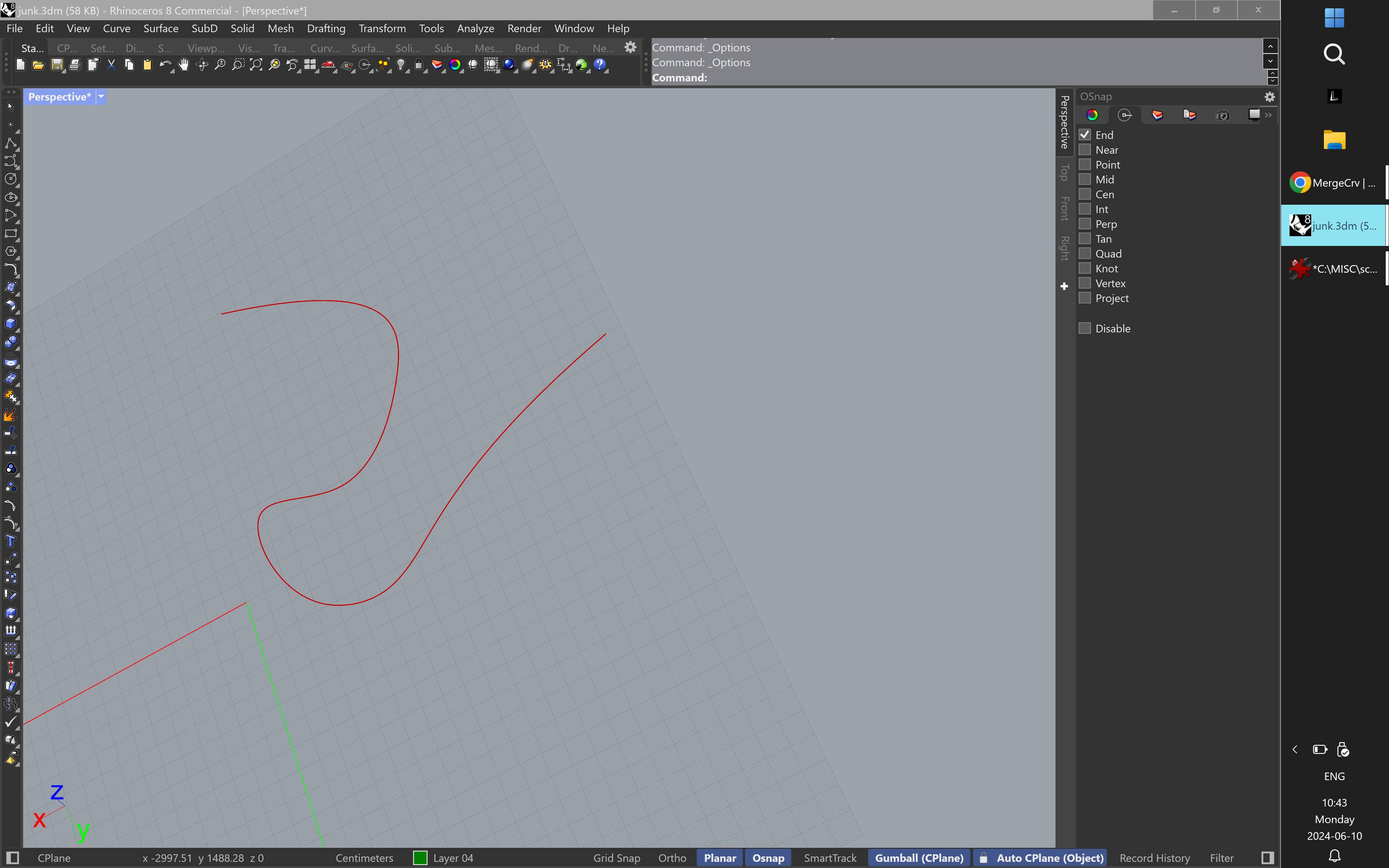Click the Lock objects padlock icon
1389x868 pixels.
419,65
